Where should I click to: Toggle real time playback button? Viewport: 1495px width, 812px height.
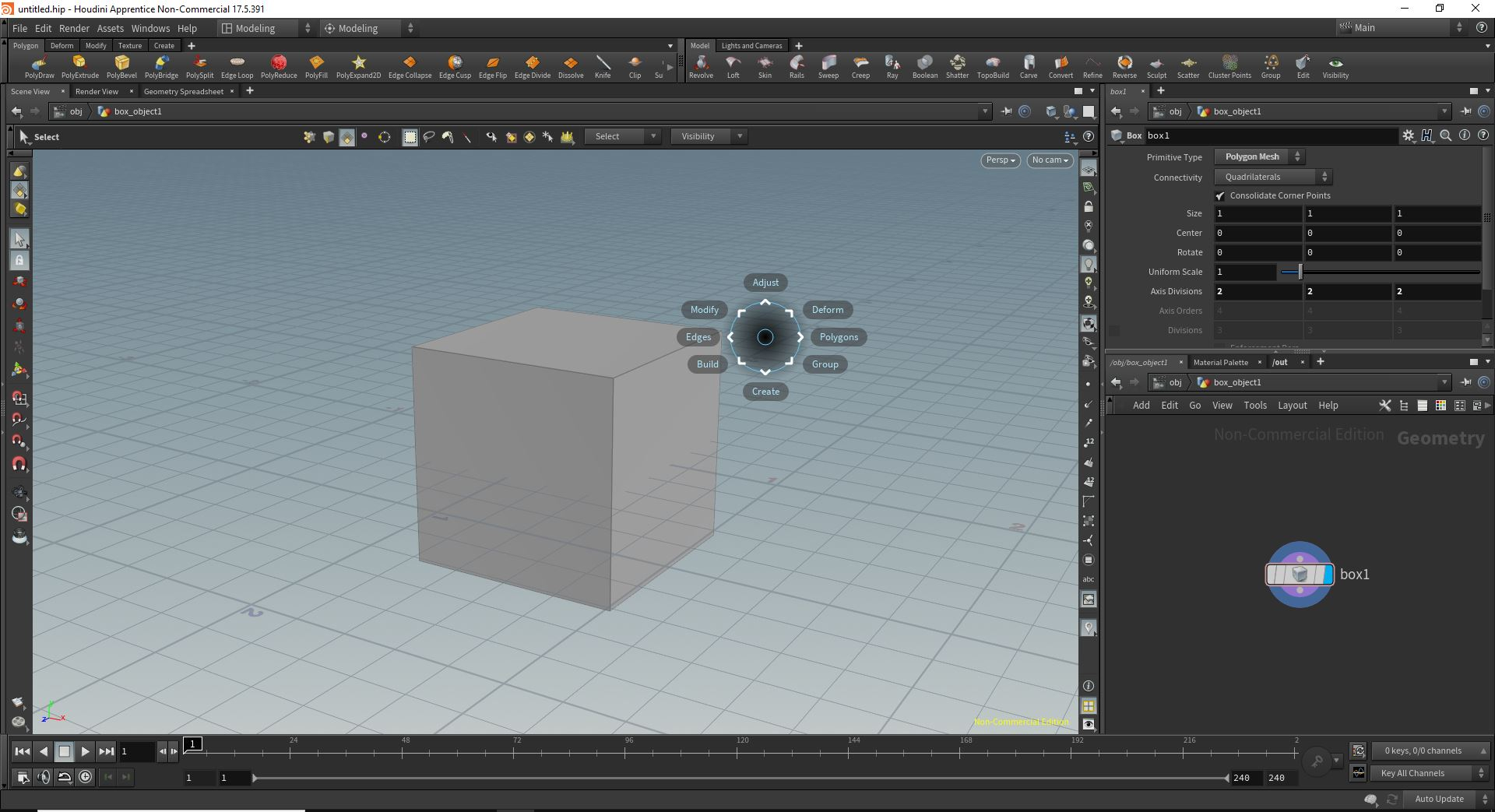85,776
